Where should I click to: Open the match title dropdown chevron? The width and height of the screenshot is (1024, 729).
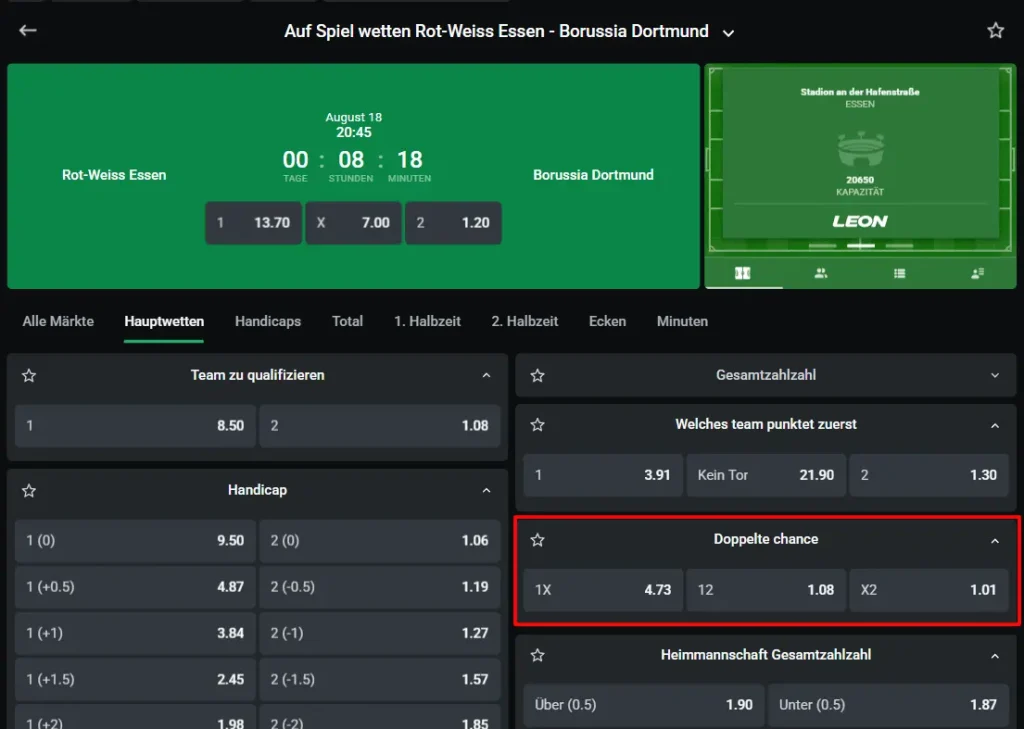(728, 33)
